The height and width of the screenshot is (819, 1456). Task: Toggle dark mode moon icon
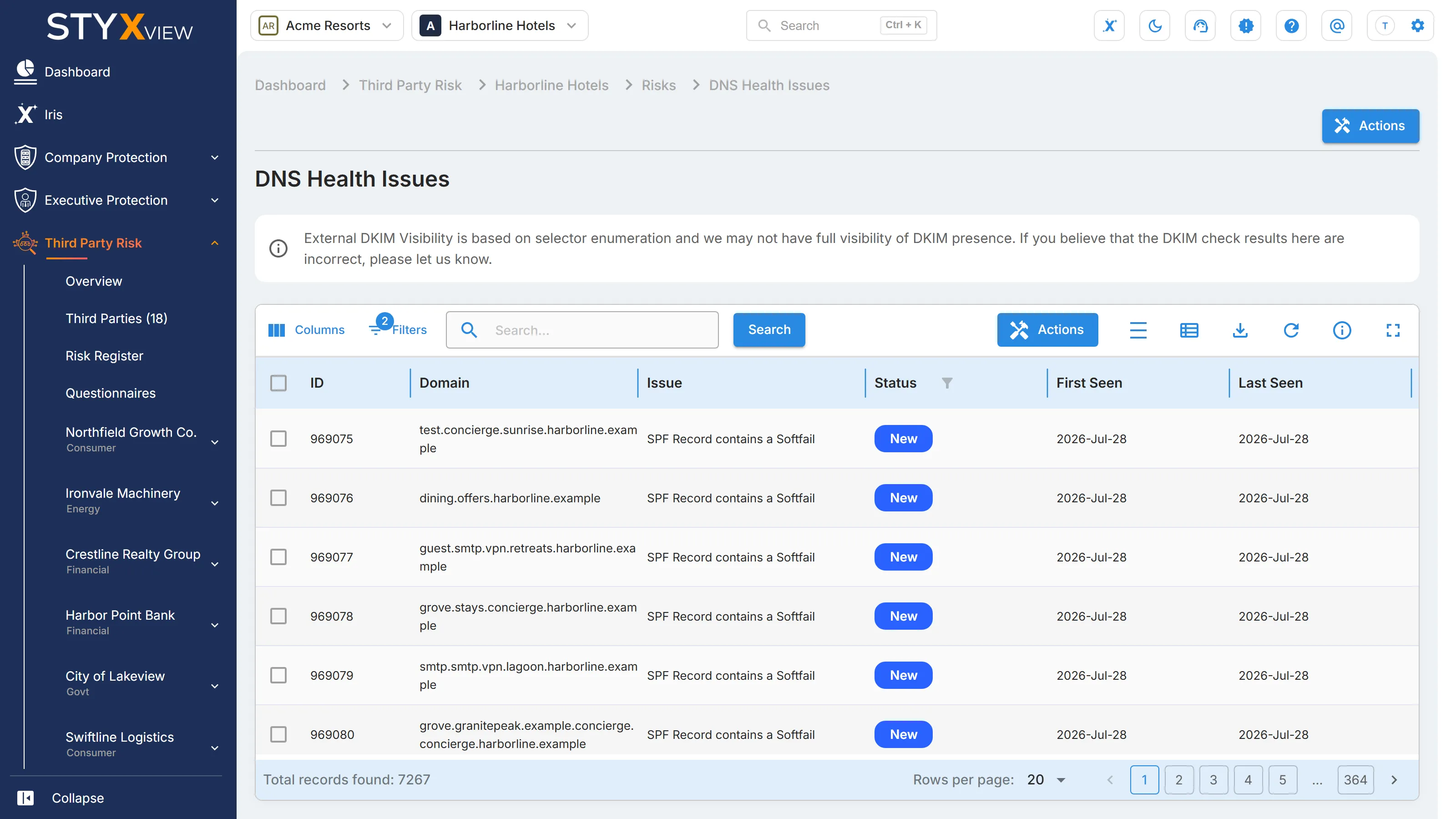(1155, 25)
